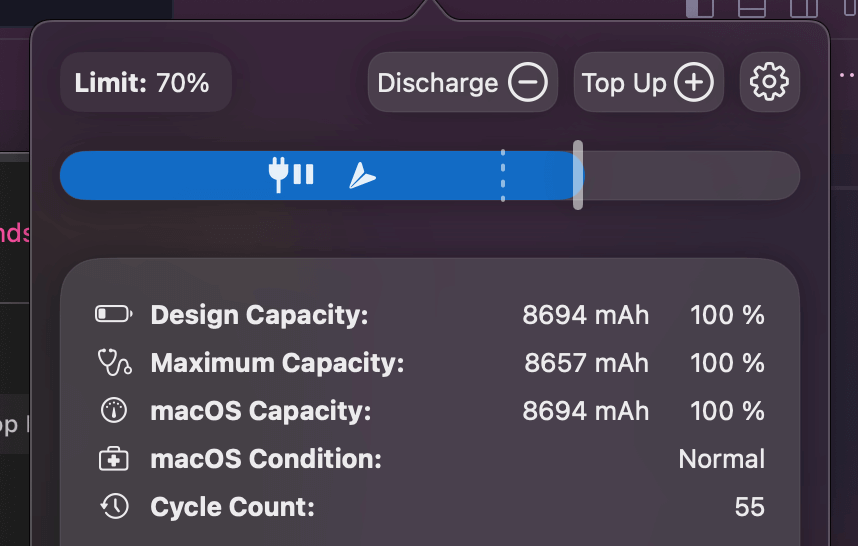
Task: Click the three-dot overflow icon at right edge
Action: (847, 75)
